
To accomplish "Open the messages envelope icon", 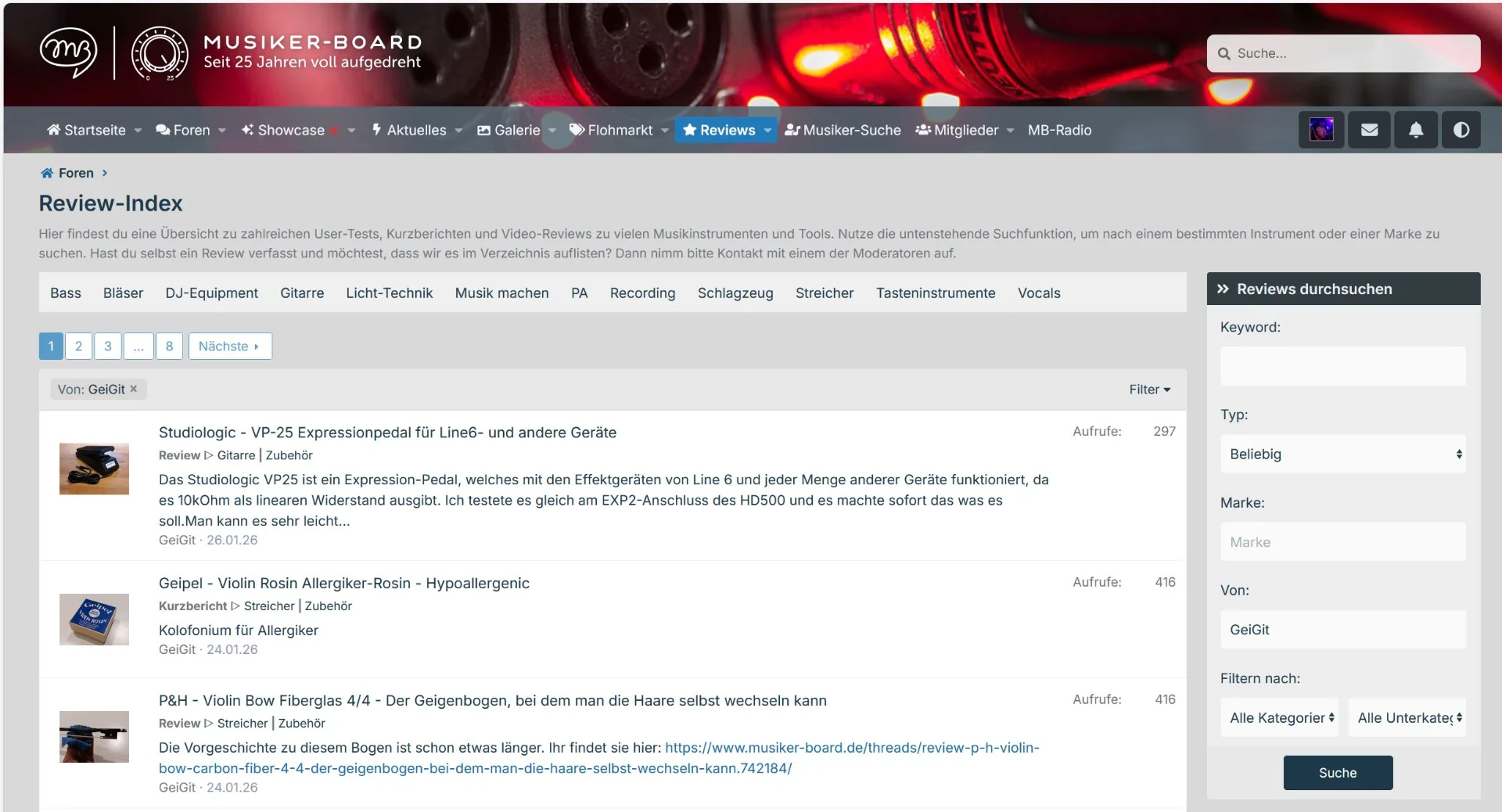I will point(1369,130).
